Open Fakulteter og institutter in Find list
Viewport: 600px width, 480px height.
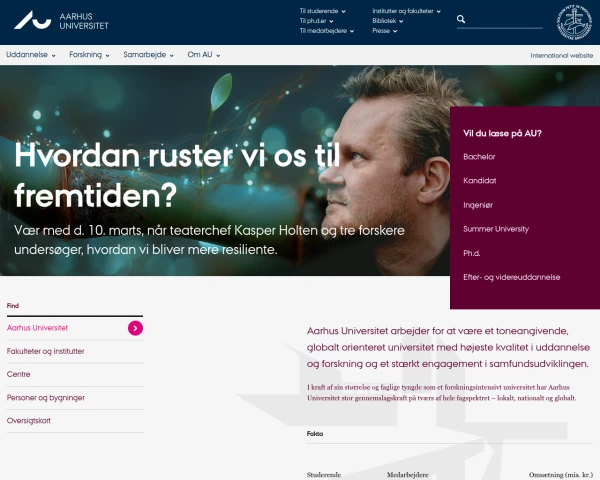(46, 351)
